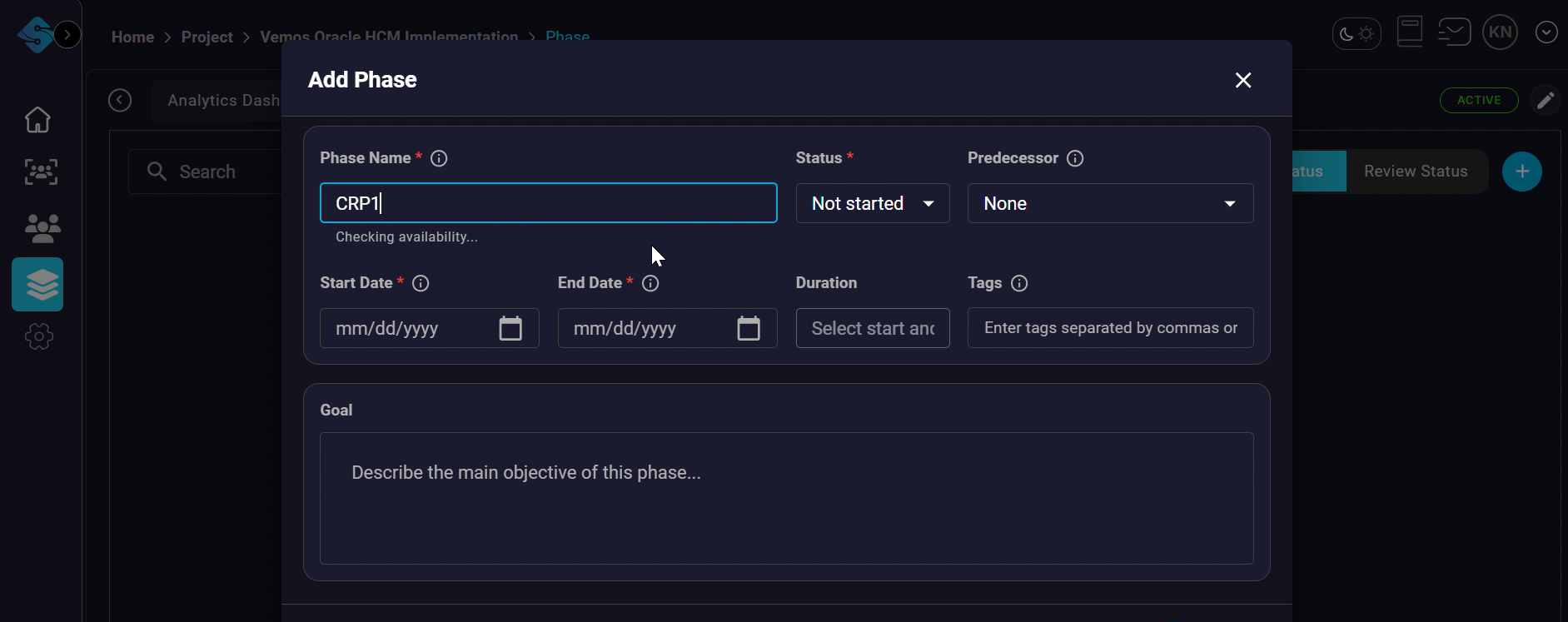1568x622 pixels.
Task: Click the Search field
Action: pyautogui.click(x=206, y=172)
